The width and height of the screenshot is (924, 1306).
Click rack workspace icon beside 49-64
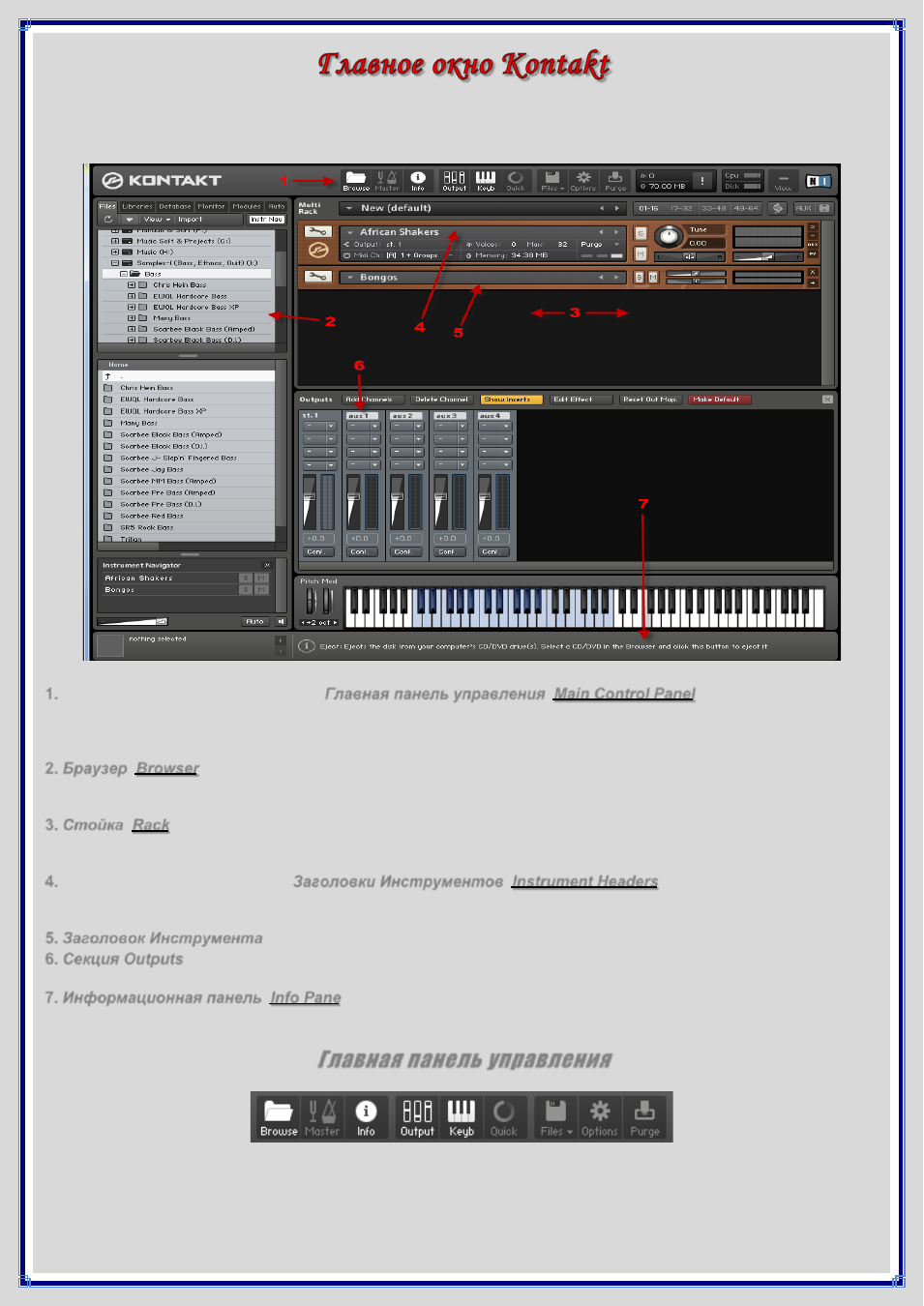pos(777,208)
